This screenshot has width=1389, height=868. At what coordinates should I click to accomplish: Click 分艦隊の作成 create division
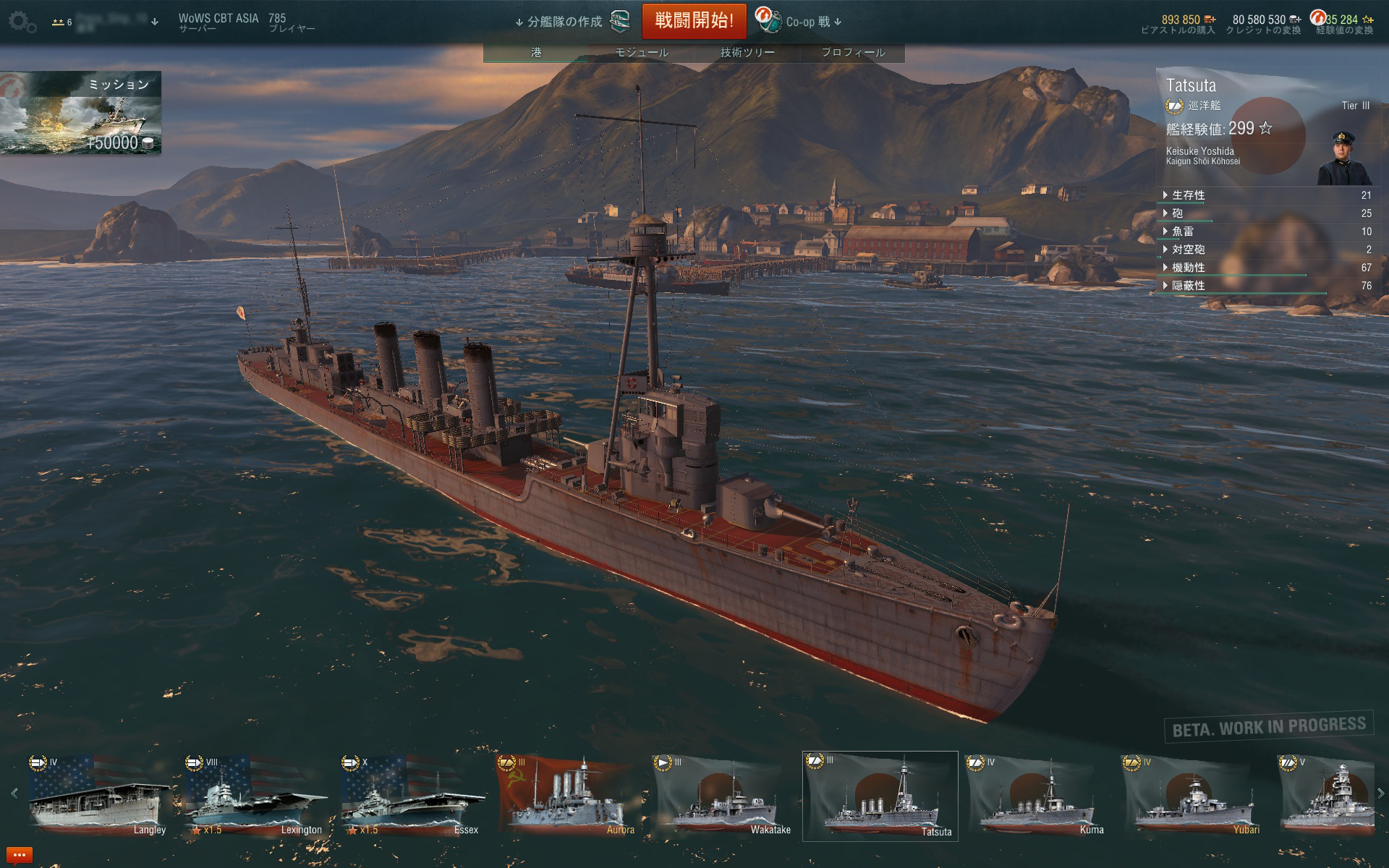point(564,22)
